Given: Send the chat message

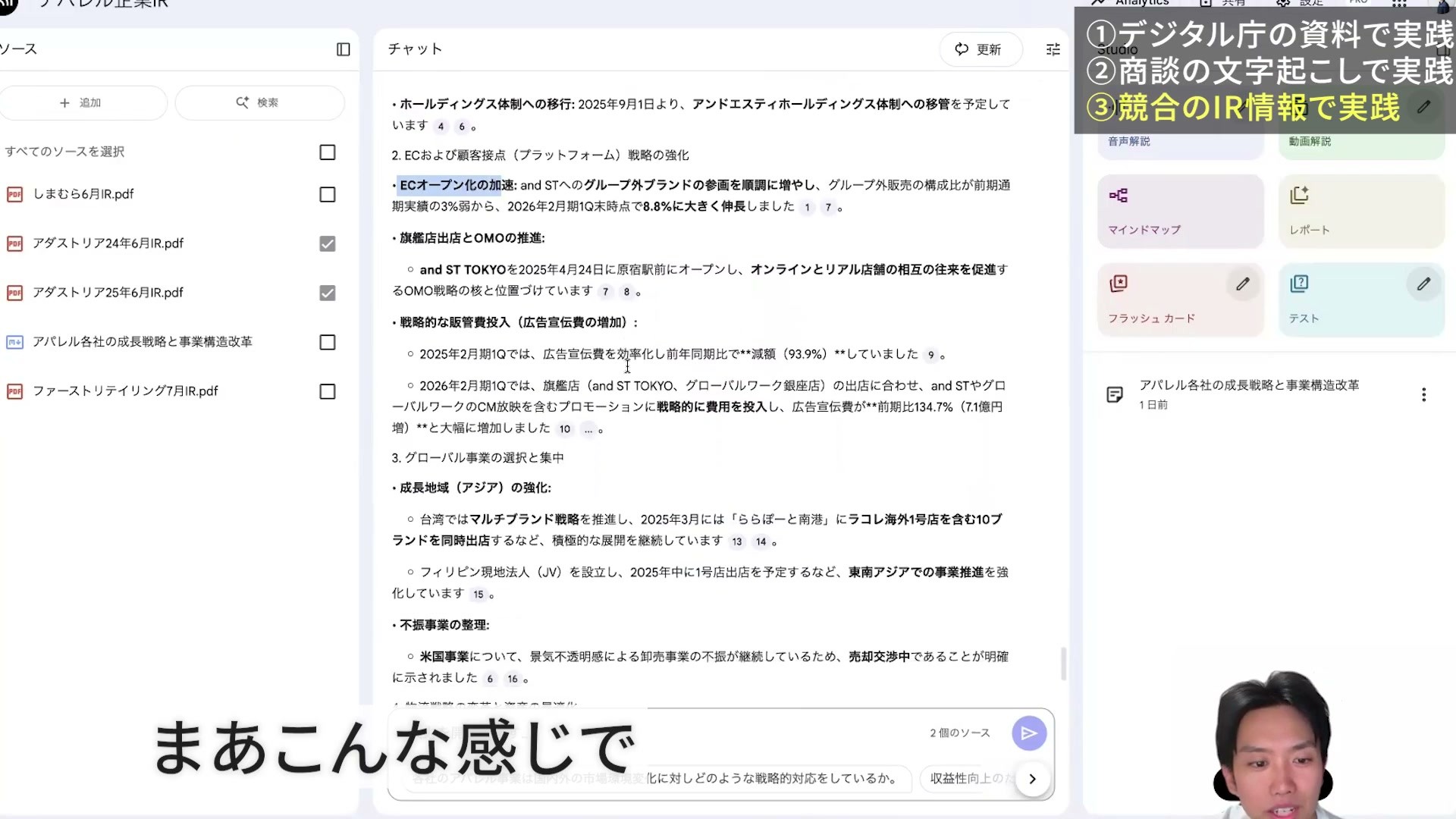Looking at the screenshot, I should click(x=1029, y=733).
